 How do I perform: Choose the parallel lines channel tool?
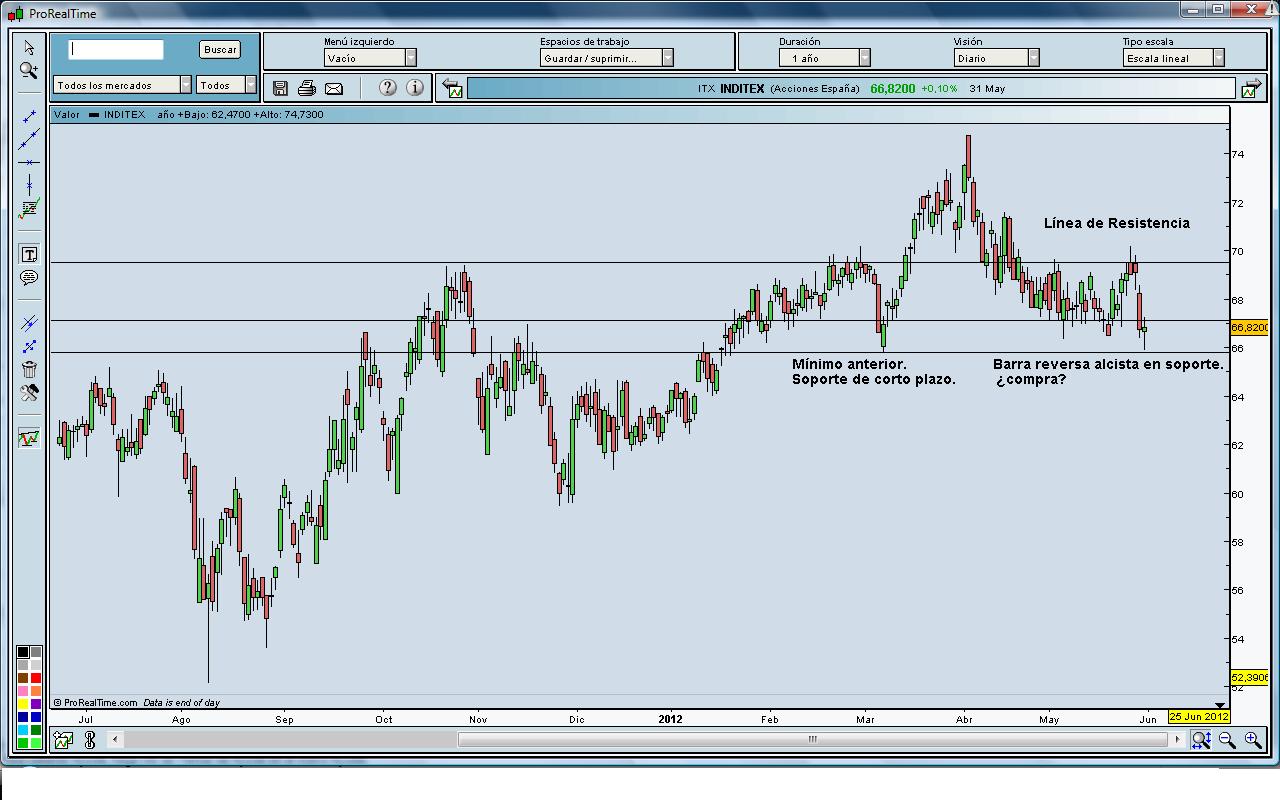click(29, 323)
